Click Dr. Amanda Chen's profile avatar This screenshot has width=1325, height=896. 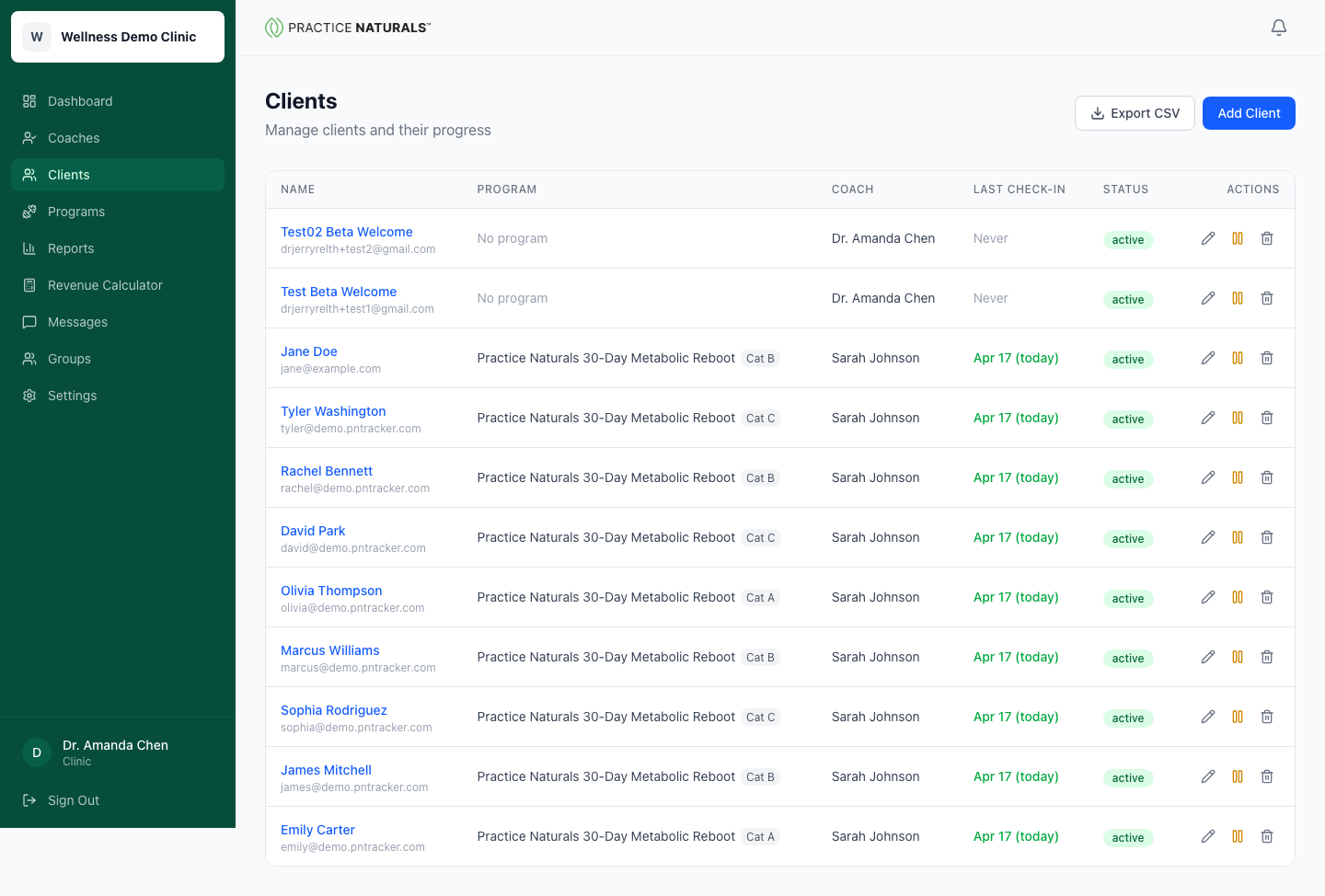(x=36, y=752)
